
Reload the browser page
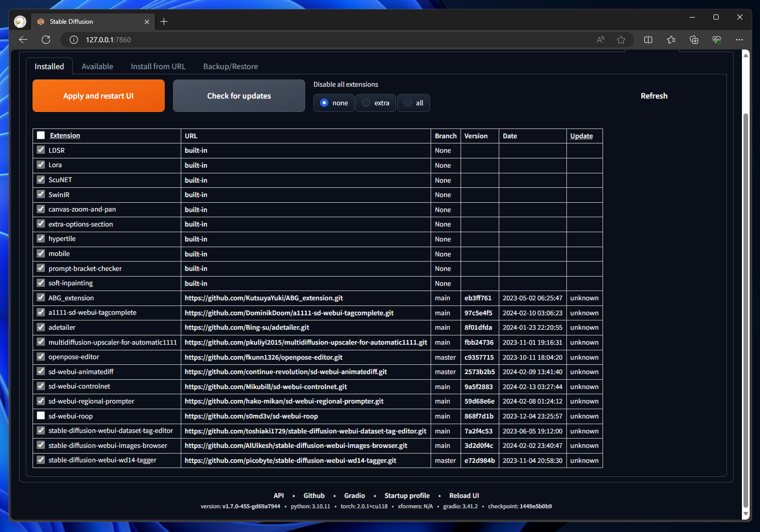coord(46,40)
